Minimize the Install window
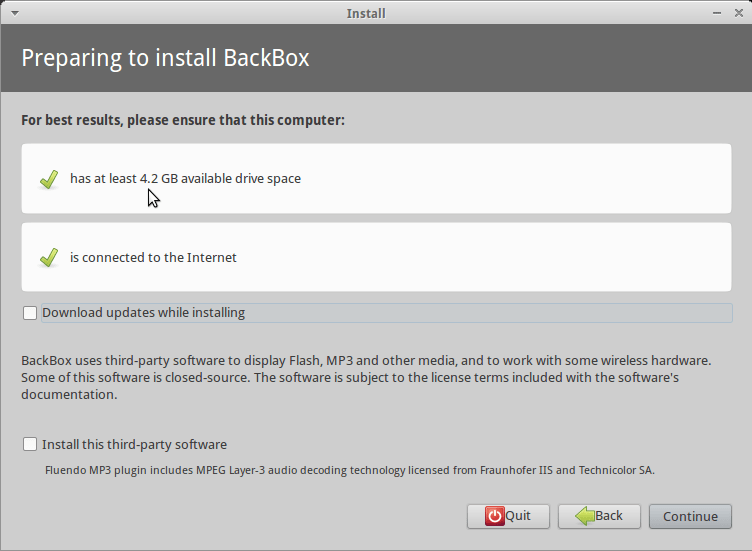 (717, 13)
